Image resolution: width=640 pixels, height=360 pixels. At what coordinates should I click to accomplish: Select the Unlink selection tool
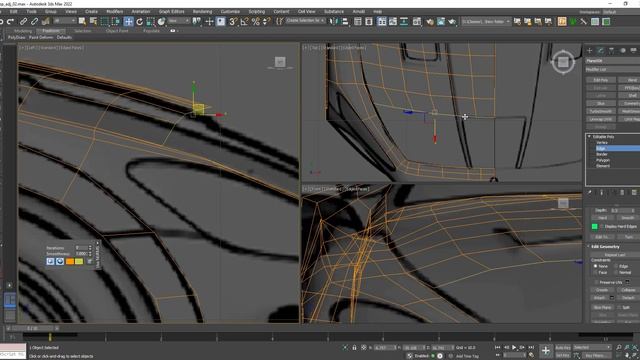click(x=35, y=21)
